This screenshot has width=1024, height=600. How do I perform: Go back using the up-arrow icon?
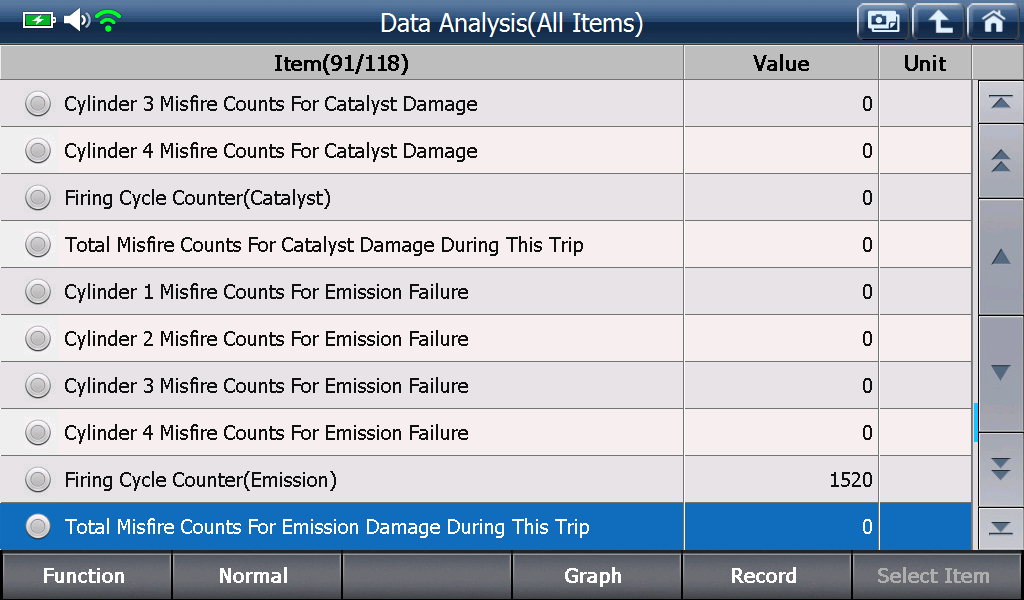[x=938, y=22]
